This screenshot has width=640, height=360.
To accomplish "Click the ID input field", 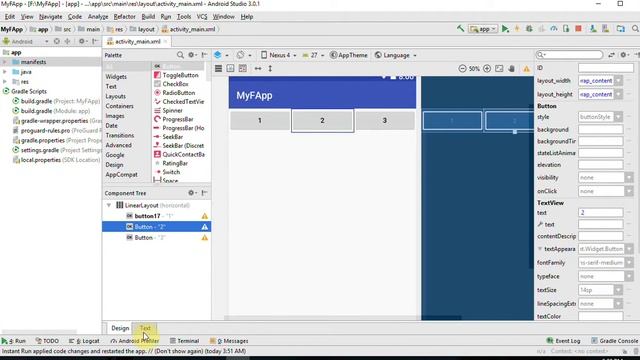I will (606, 68).
